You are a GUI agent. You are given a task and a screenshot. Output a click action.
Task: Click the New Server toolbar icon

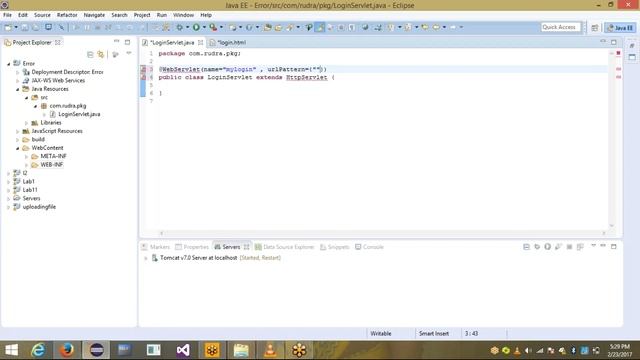click(232, 27)
